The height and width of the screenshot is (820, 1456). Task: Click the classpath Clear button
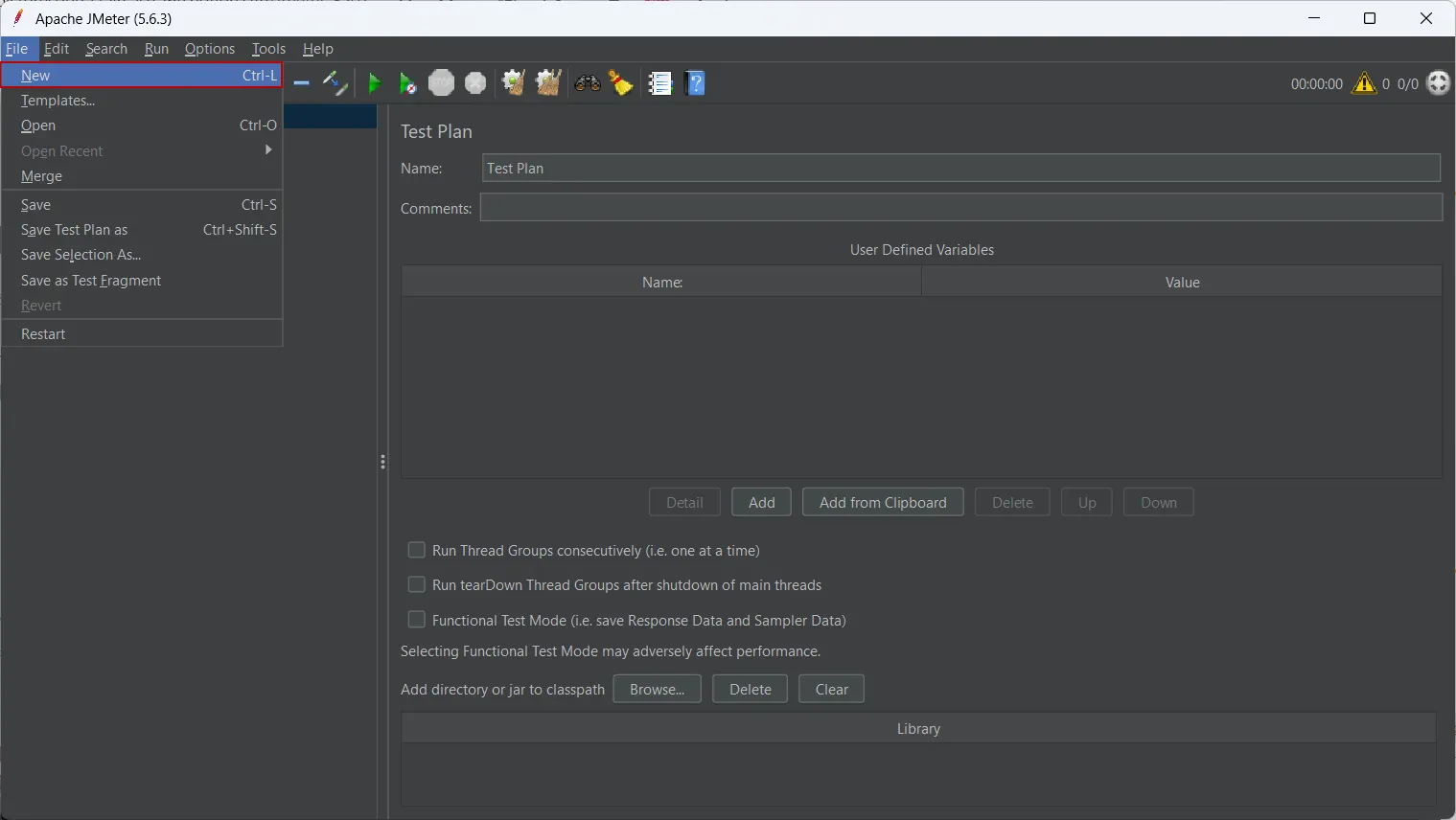832,689
